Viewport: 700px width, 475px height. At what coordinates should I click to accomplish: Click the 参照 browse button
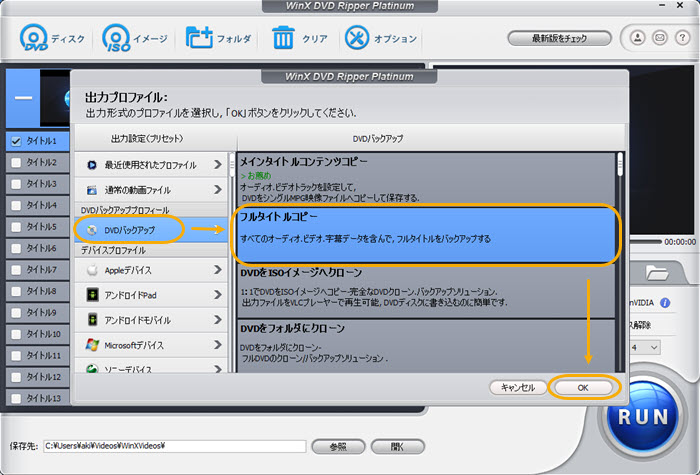(x=338, y=446)
